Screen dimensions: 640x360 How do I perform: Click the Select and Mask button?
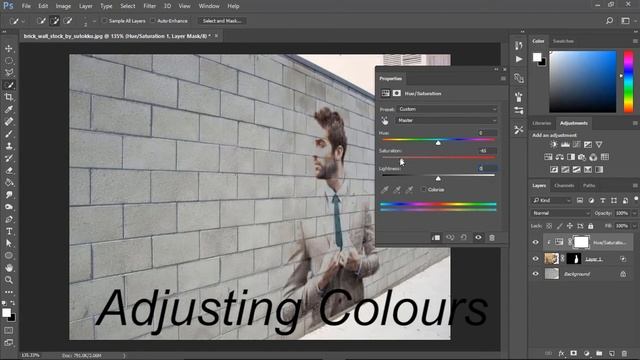[222, 21]
